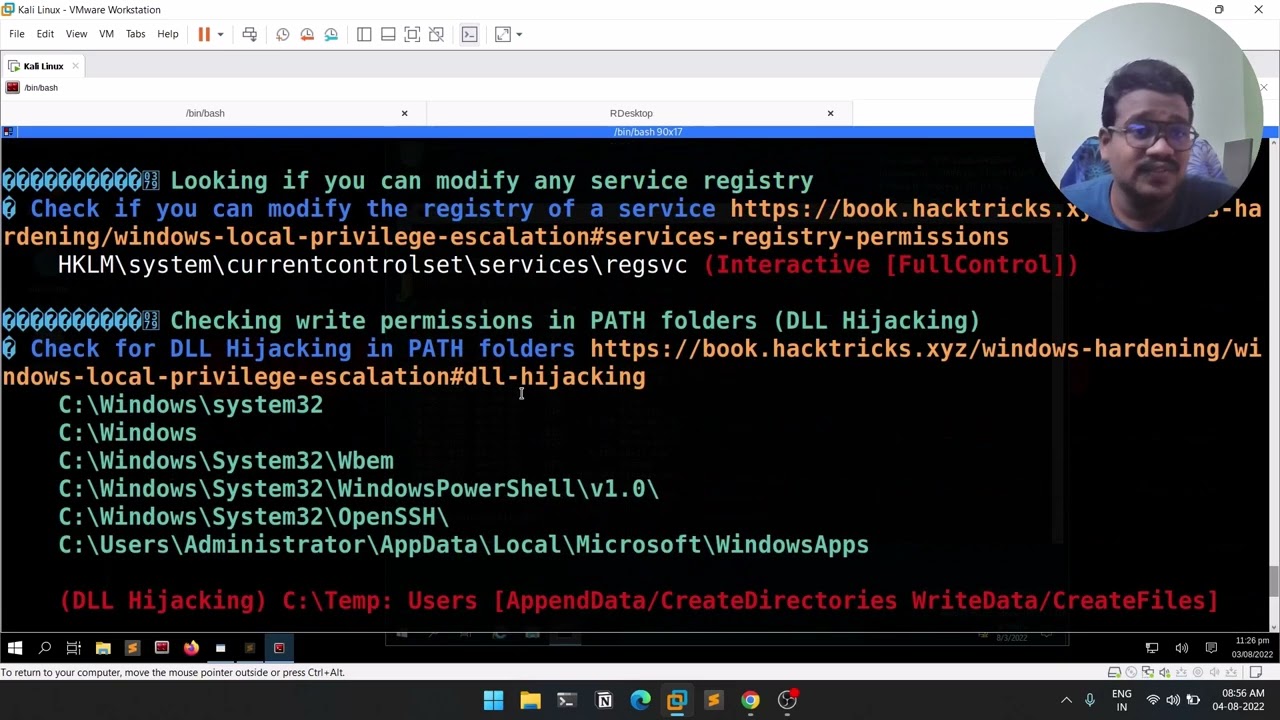Open guest notification center icon
This screenshot has width=1280, height=720.
point(1211,648)
